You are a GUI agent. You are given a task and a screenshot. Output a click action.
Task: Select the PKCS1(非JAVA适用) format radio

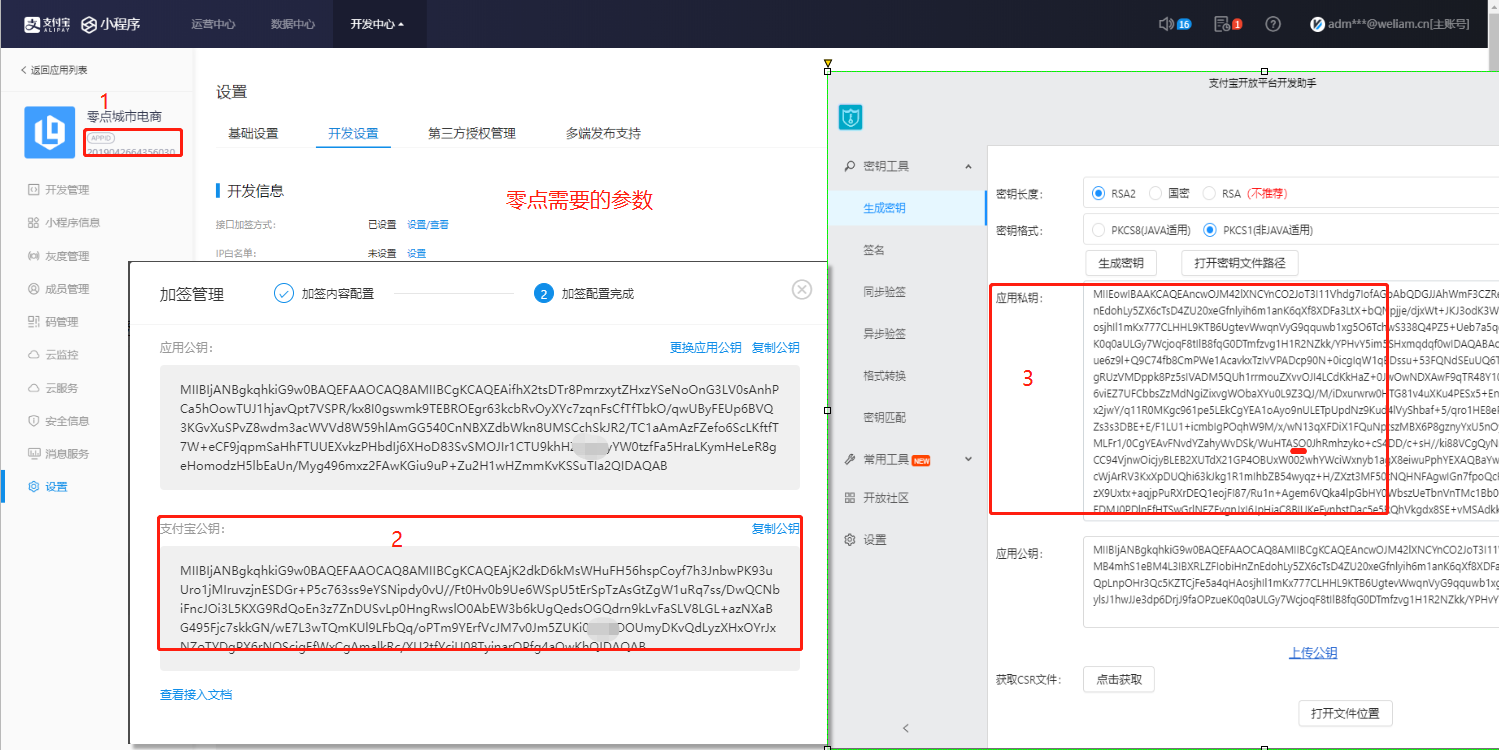(x=1210, y=230)
